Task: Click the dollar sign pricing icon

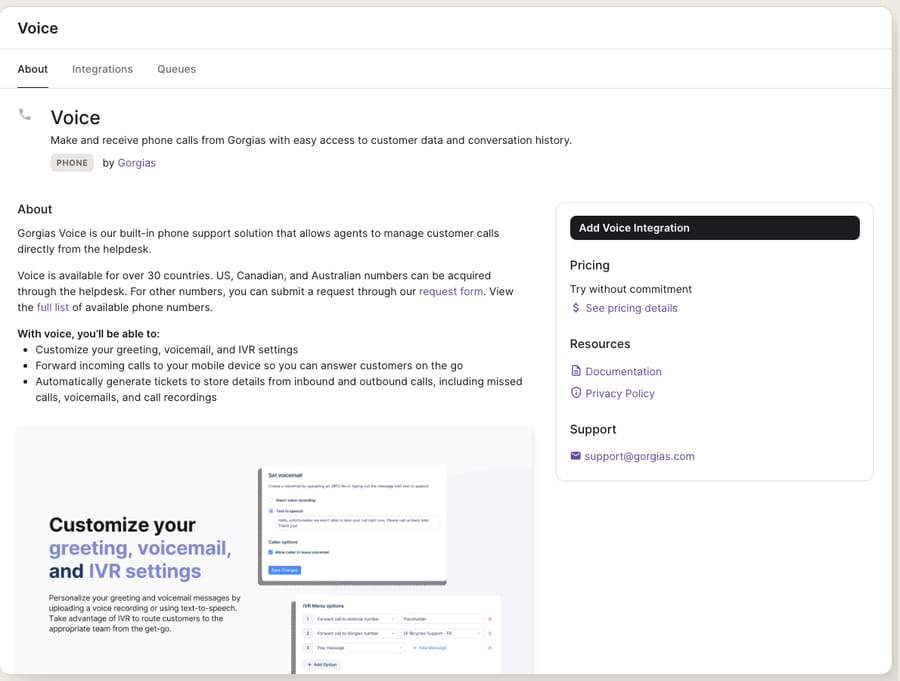Action: tap(576, 308)
